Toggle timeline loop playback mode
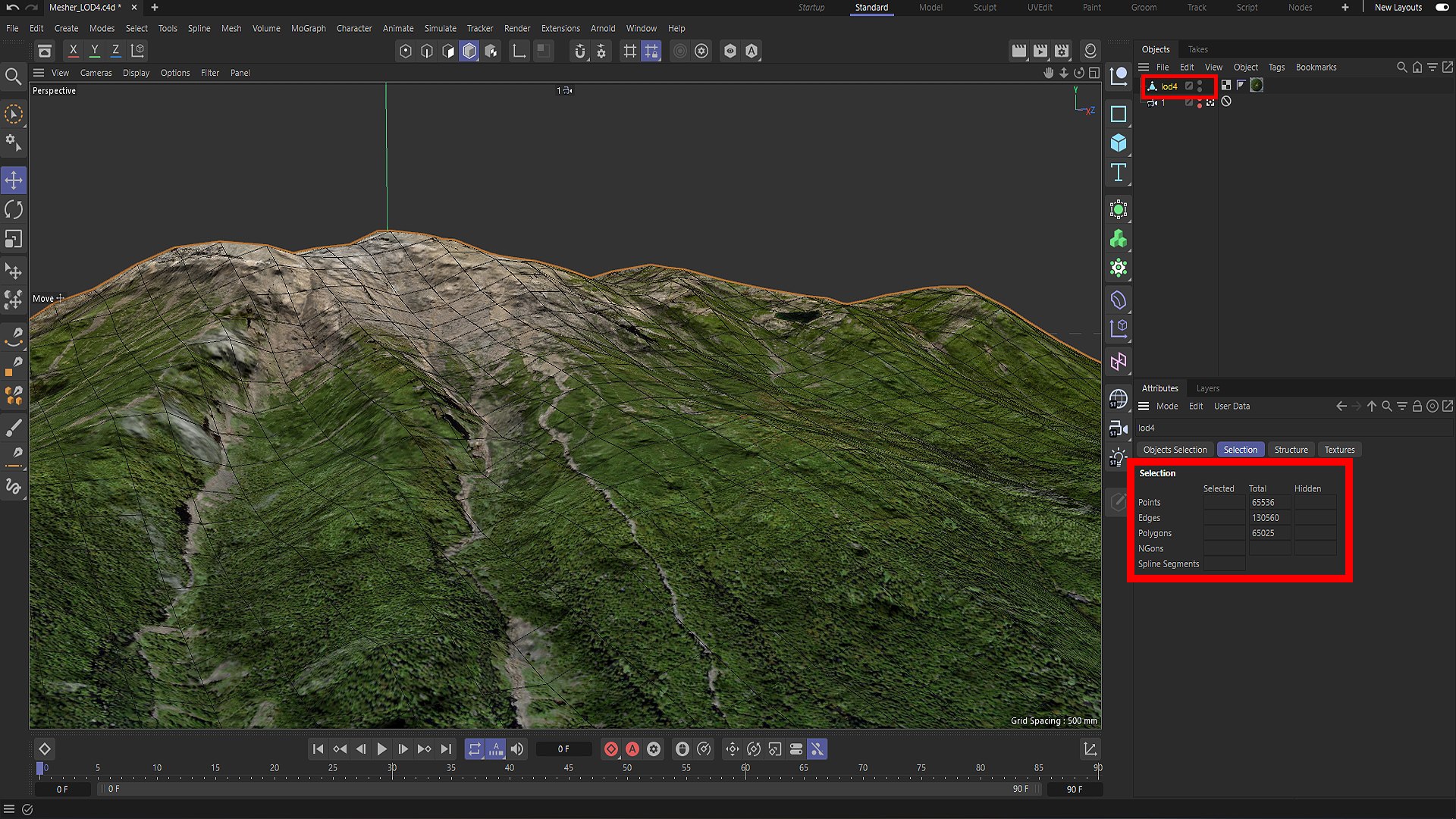1456x819 pixels. (475, 749)
